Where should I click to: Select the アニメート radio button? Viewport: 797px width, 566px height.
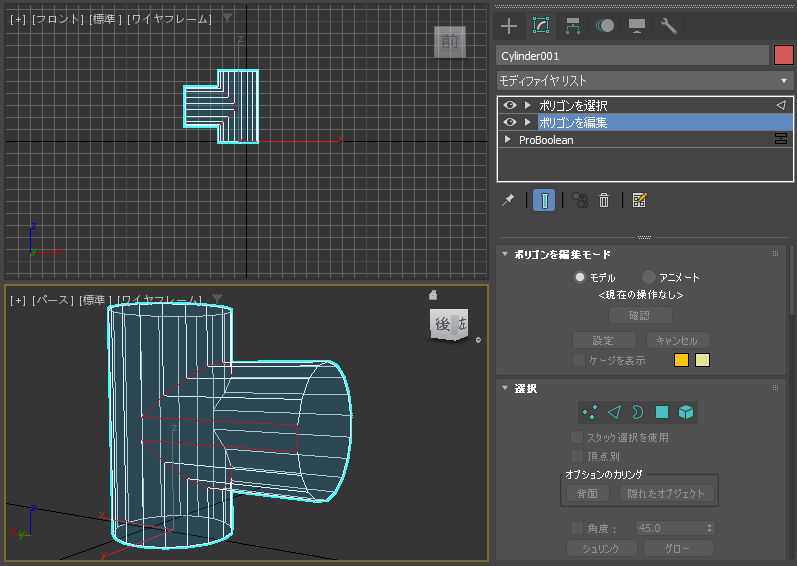pos(649,277)
